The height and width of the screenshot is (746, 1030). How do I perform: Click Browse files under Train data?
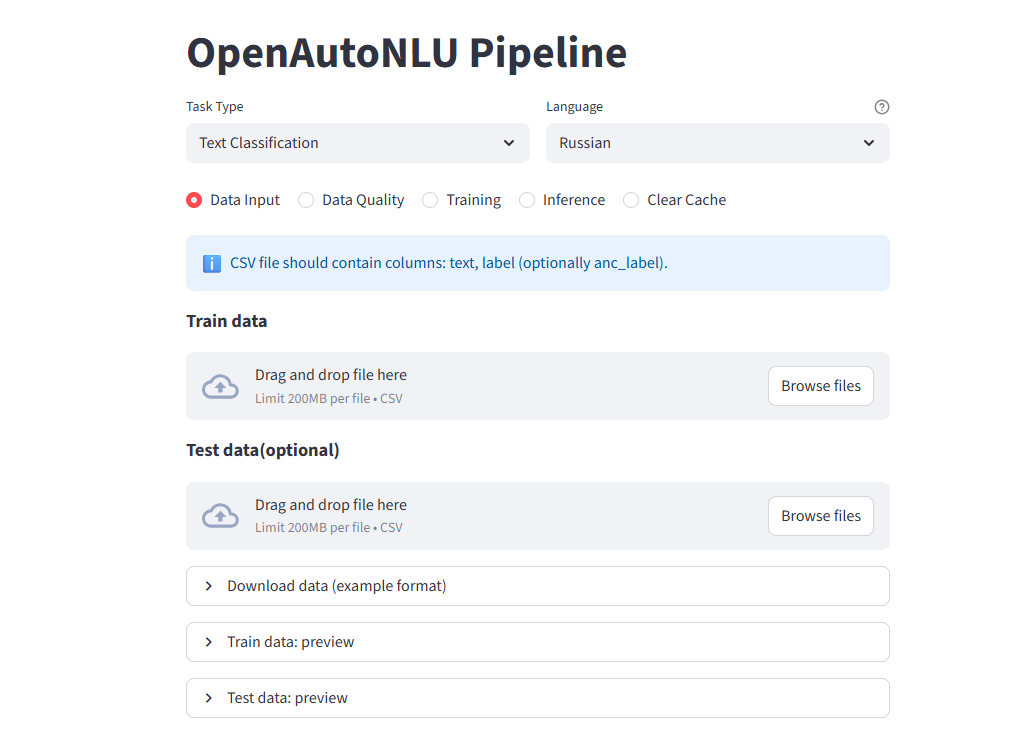click(820, 386)
